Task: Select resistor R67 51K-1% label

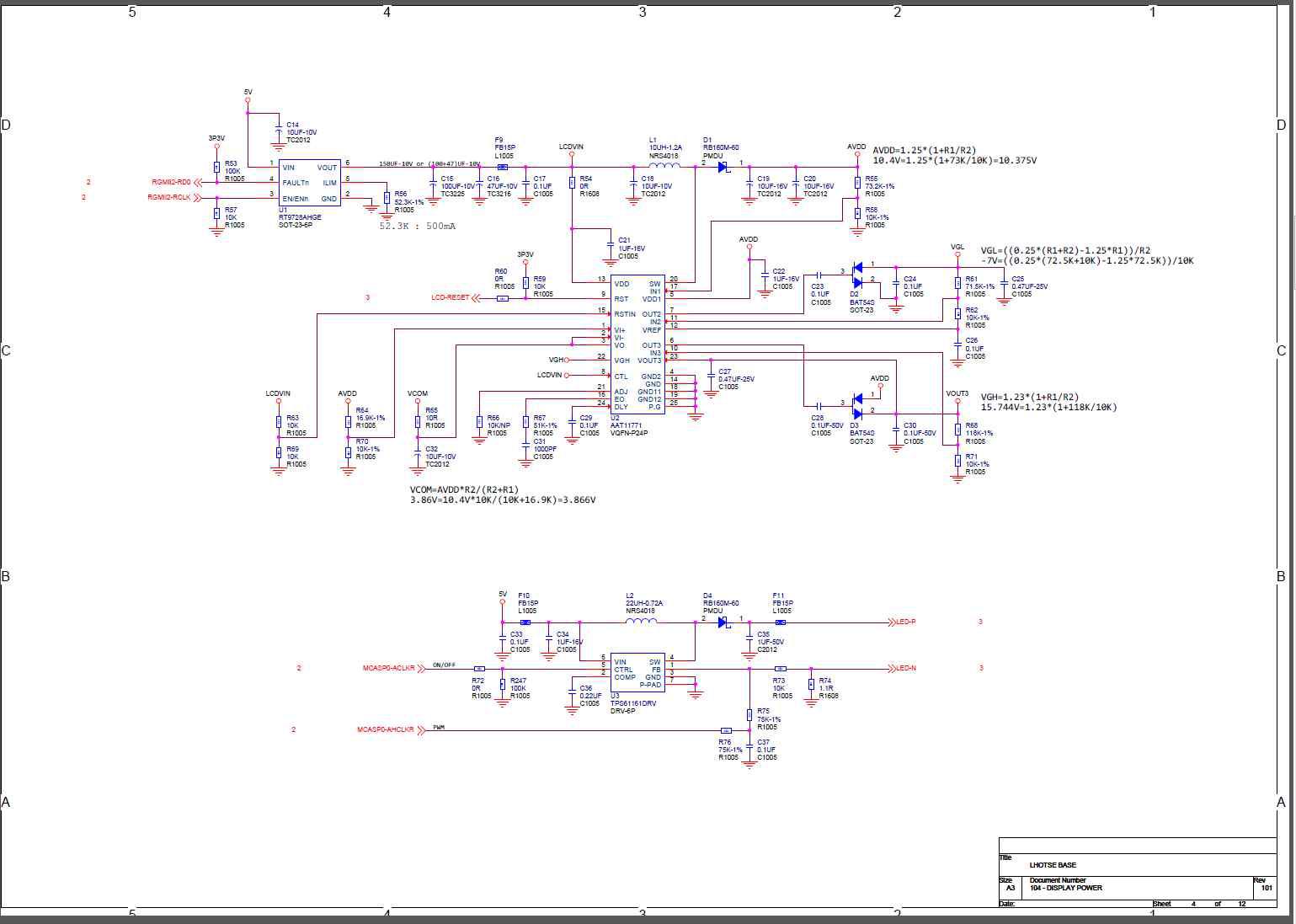Action: click(x=545, y=425)
